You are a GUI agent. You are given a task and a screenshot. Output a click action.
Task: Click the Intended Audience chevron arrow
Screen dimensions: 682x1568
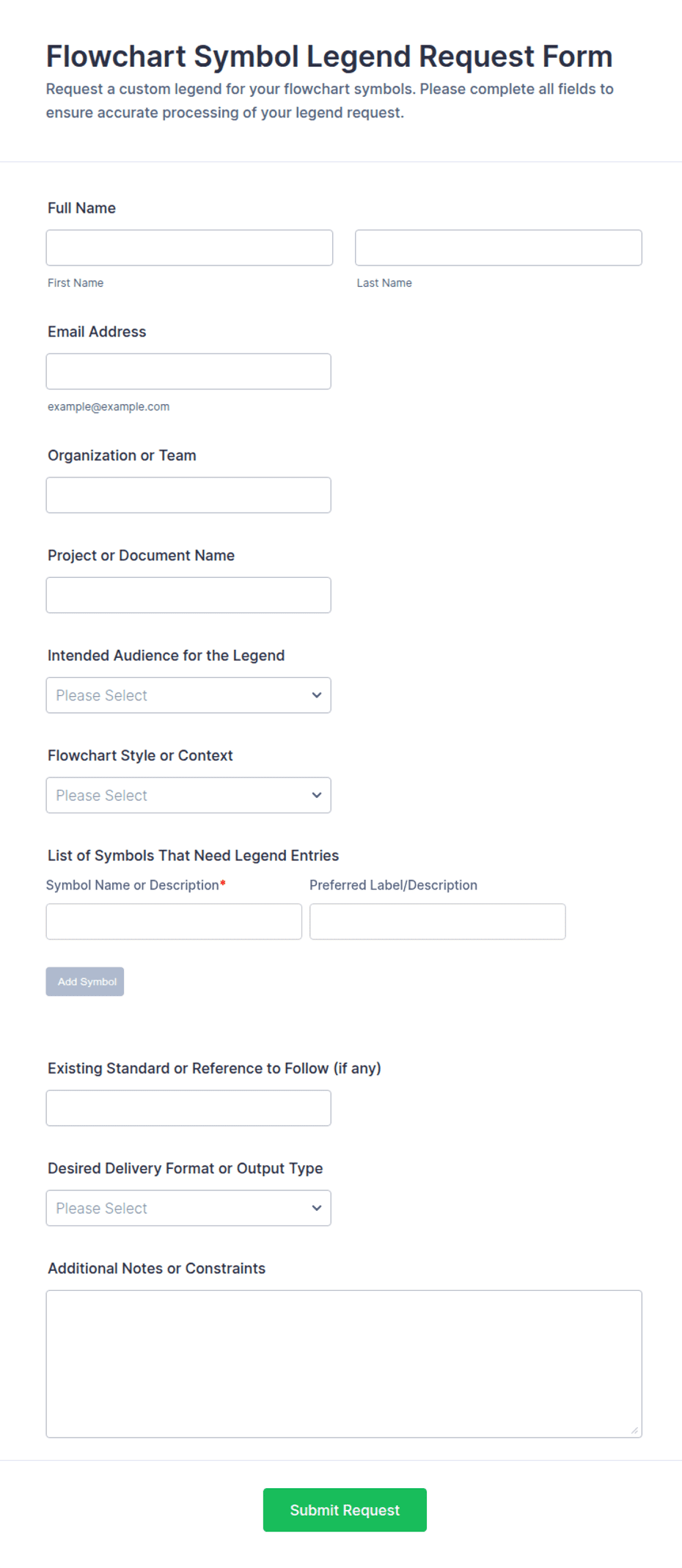(317, 695)
